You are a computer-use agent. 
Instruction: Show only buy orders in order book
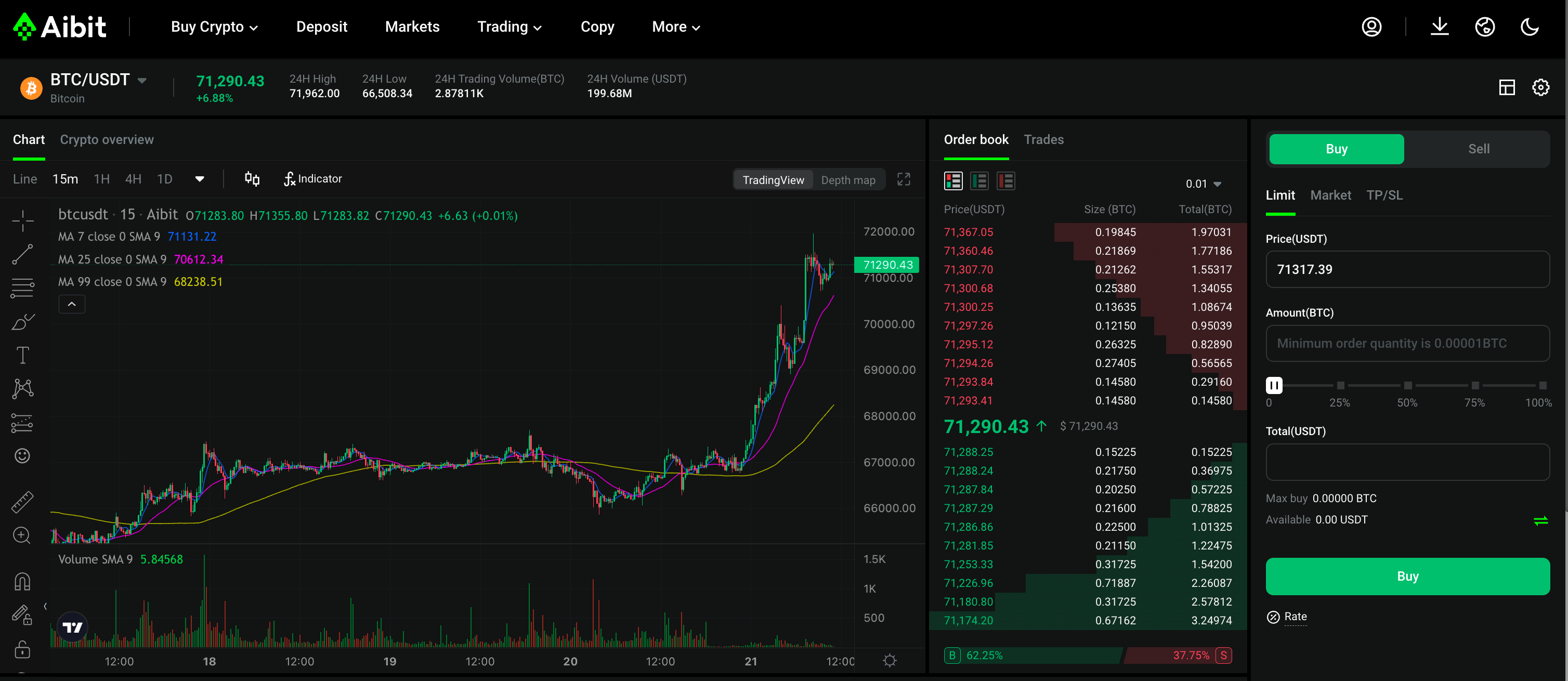pos(979,181)
